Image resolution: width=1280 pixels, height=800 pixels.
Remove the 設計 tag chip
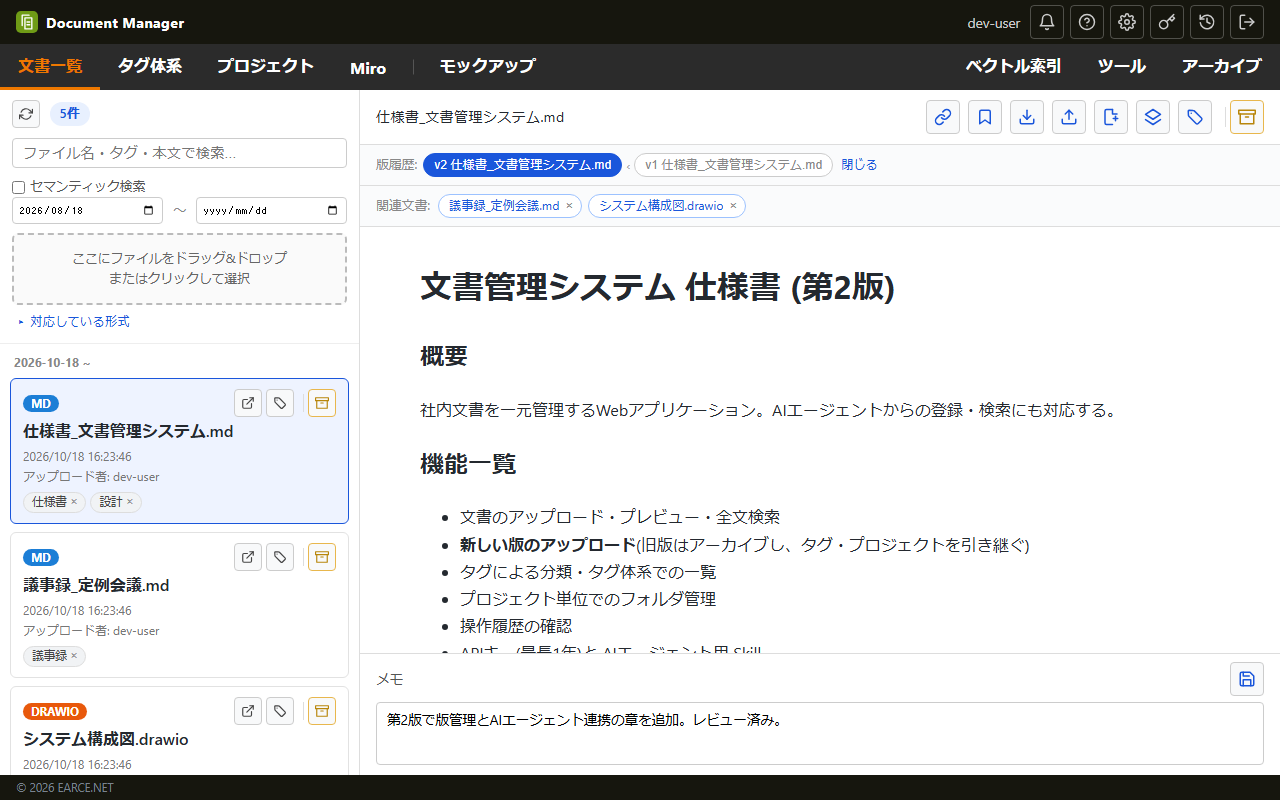point(129,502)
